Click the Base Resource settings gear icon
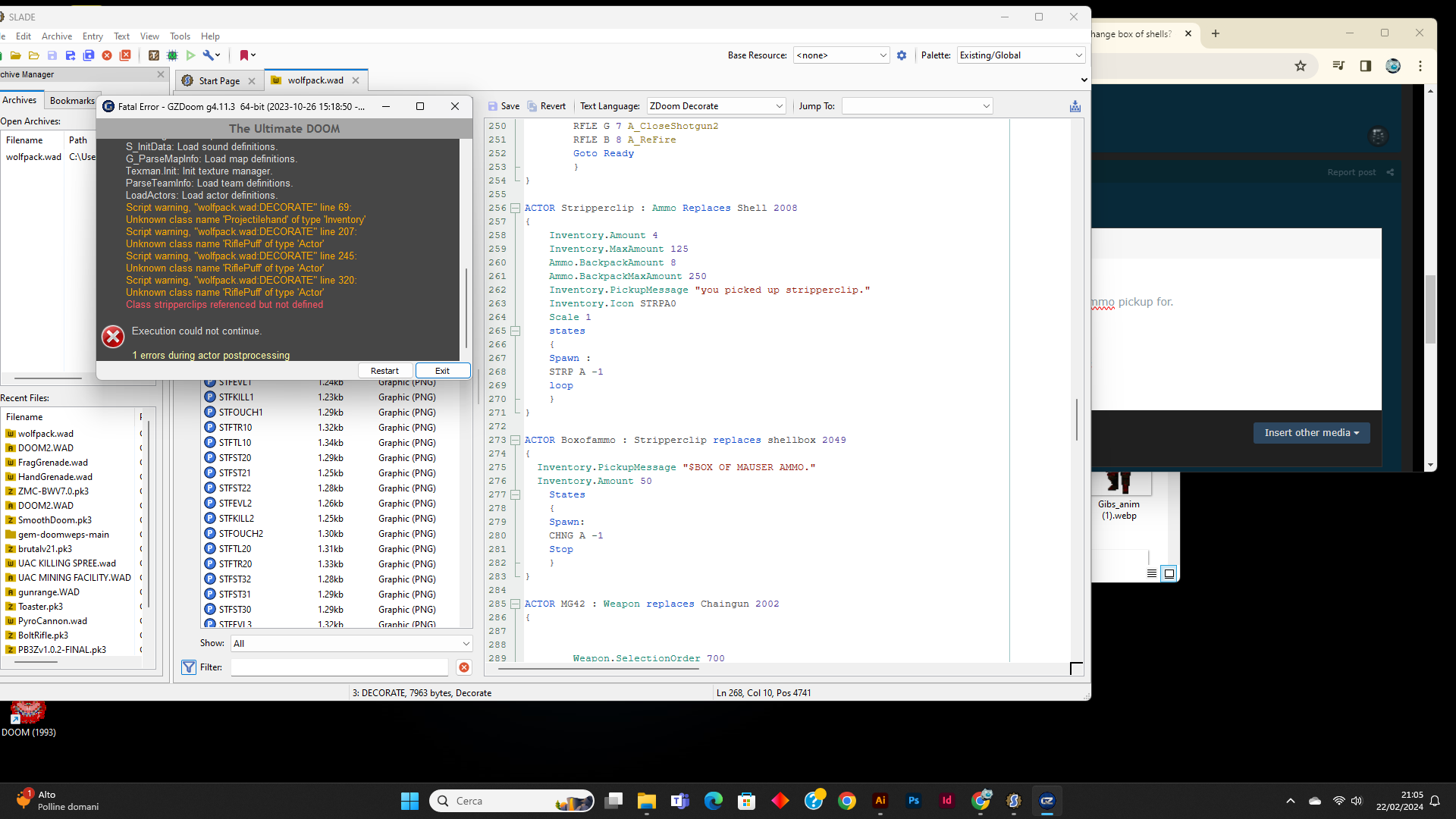 pos(902,55)
